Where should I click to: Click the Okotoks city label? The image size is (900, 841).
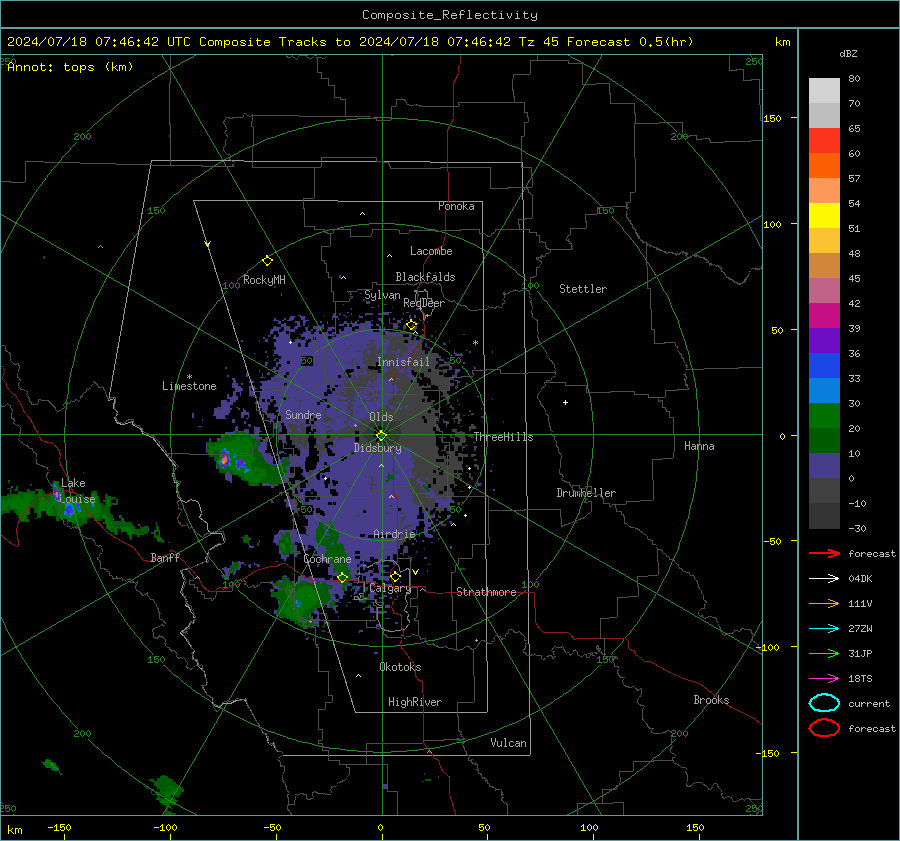pyautogui.click(x=400, y=667)
